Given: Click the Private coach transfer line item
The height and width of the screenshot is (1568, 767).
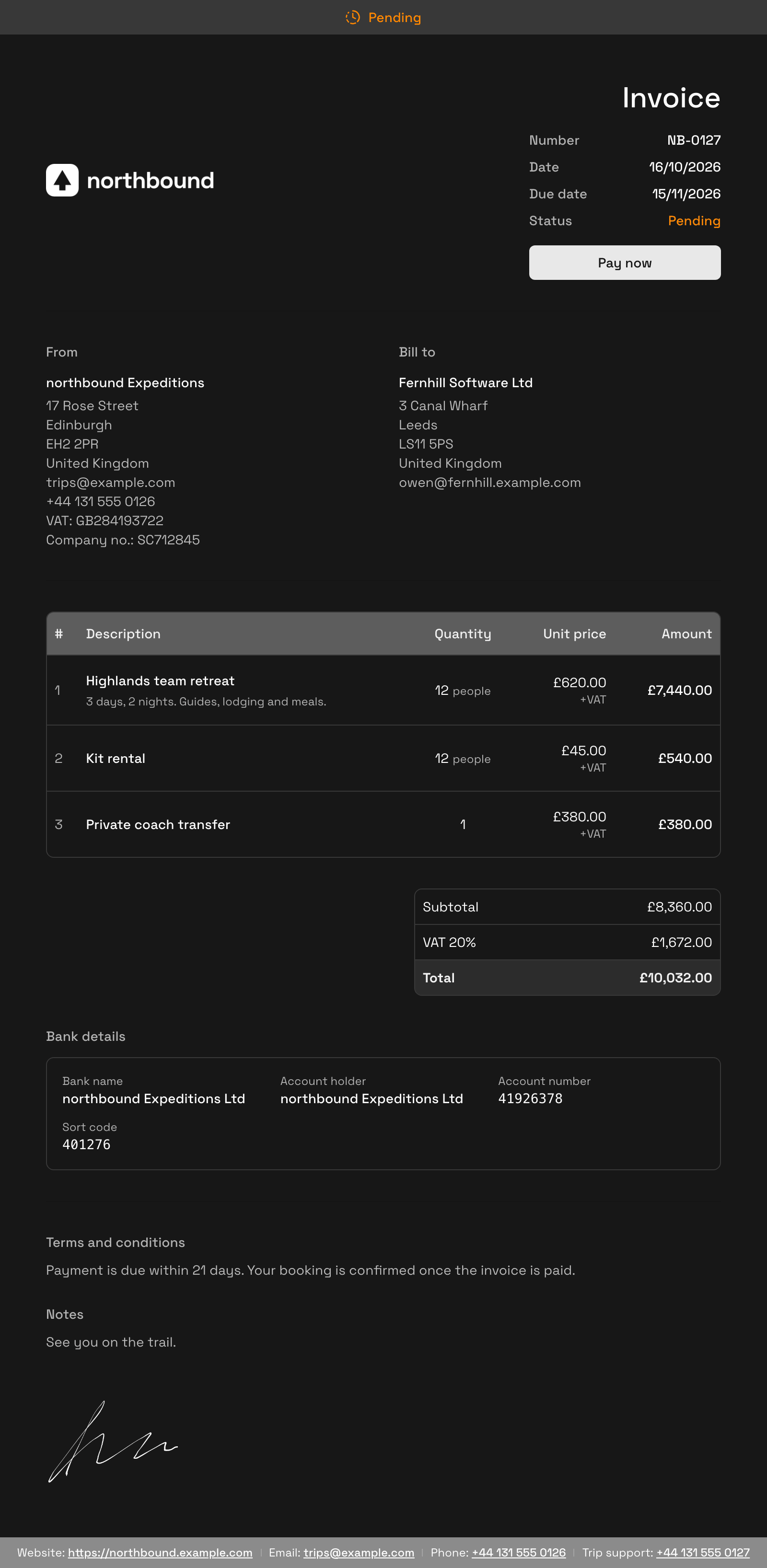Looking at the screenshot, I should (158, 824).
